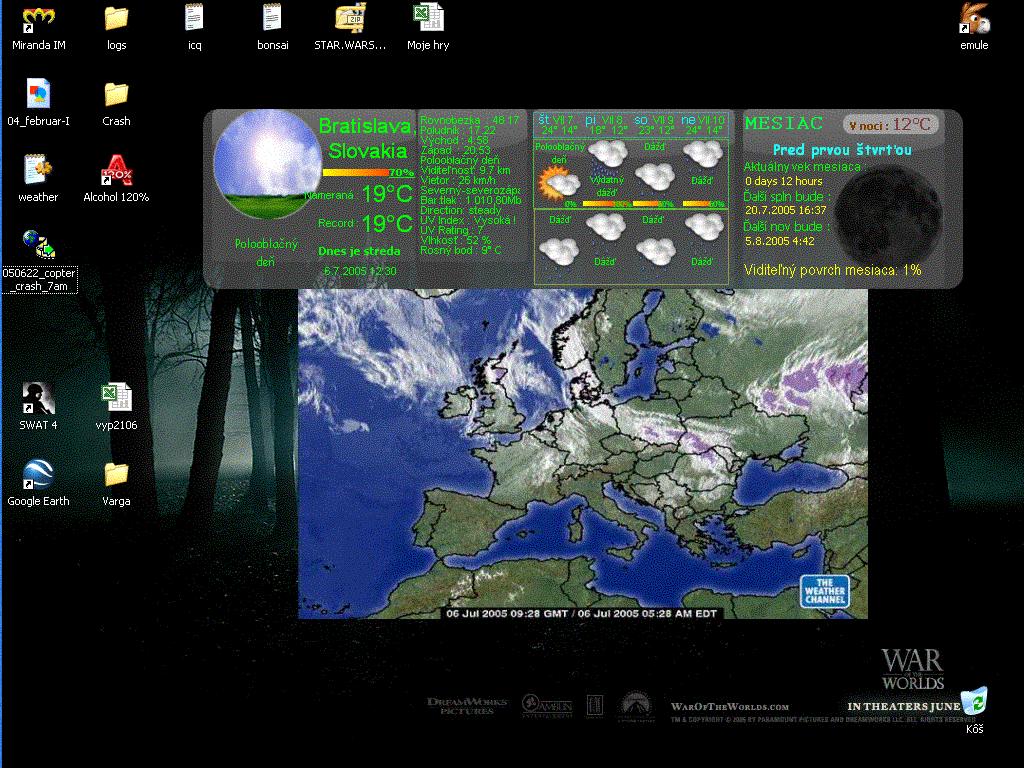The width and height of the screenshot is (1024, 768).
Task: Click the Slovakia country label
Action: point(368,151)
